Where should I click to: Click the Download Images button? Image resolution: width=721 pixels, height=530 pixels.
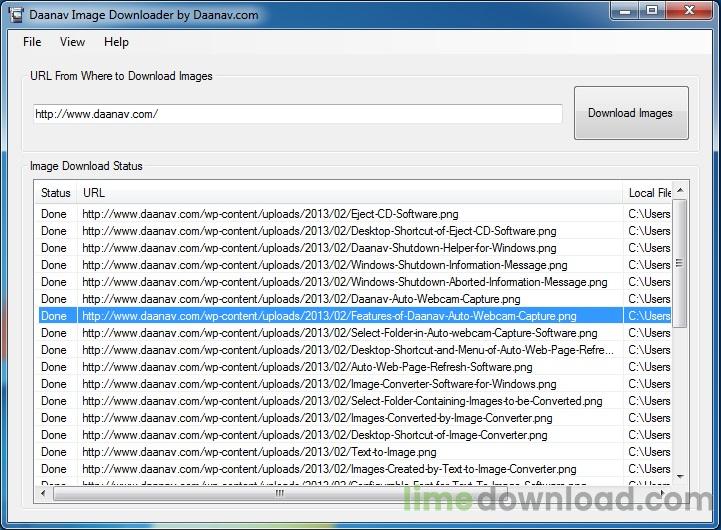631,113
